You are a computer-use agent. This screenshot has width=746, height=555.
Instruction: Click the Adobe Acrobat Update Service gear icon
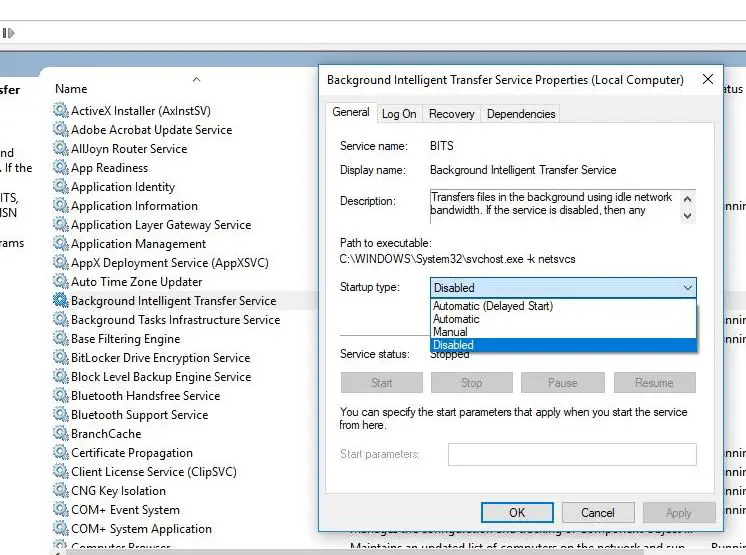[x=60, y=130]
